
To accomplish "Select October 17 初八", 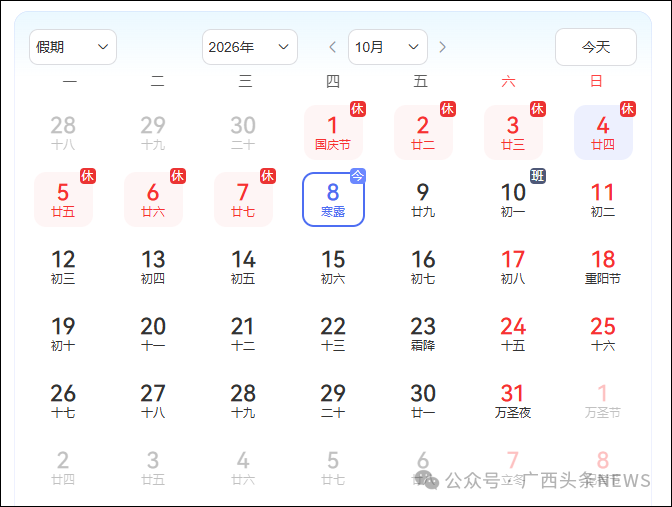I will point(513,267).
